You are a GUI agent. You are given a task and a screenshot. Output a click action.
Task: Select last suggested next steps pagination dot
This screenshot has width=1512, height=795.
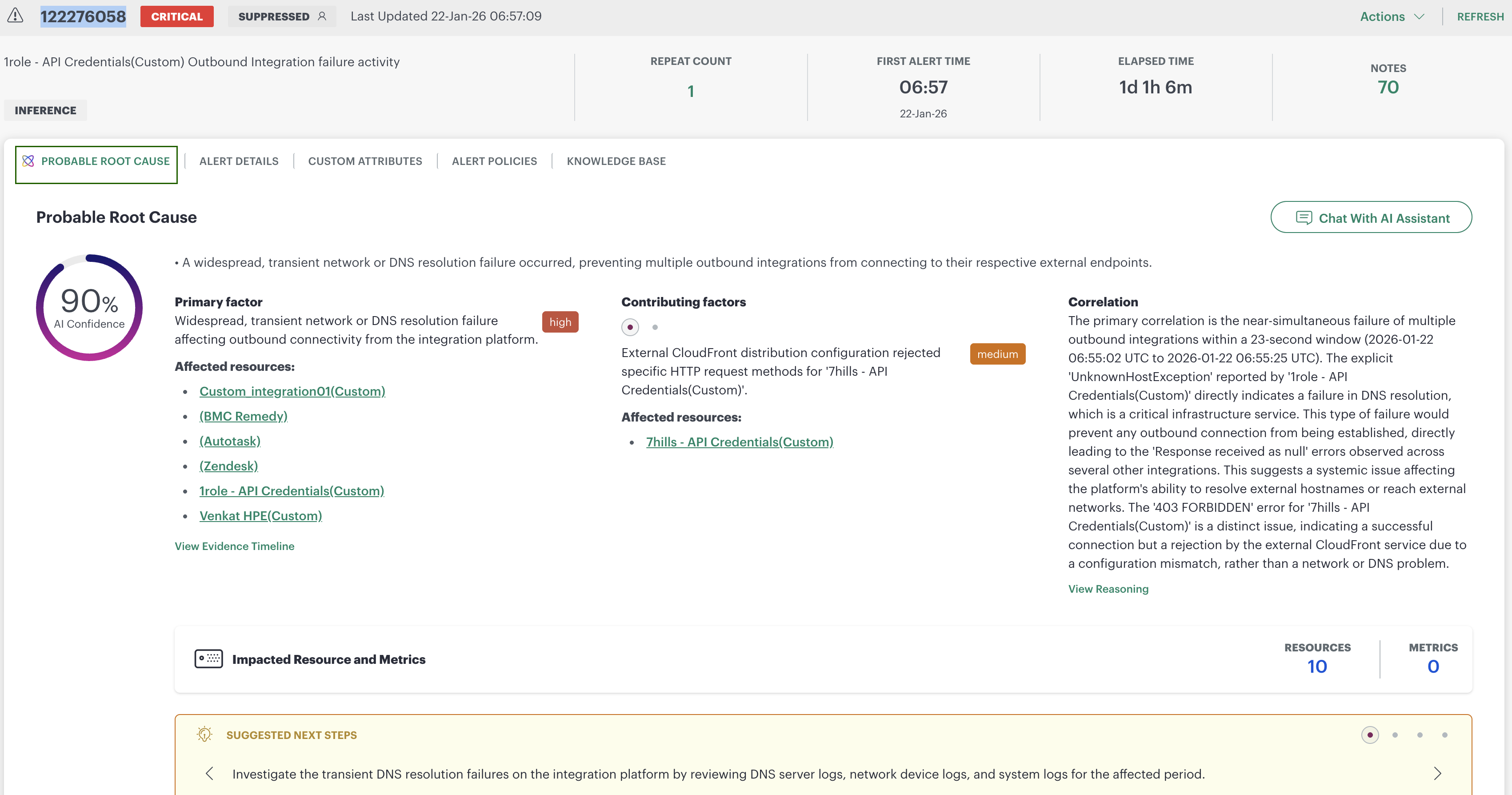1444,735
